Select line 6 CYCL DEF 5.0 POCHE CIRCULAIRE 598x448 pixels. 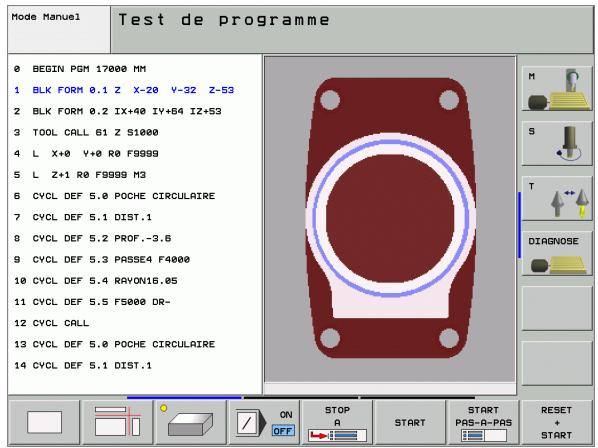click(114, 196)
